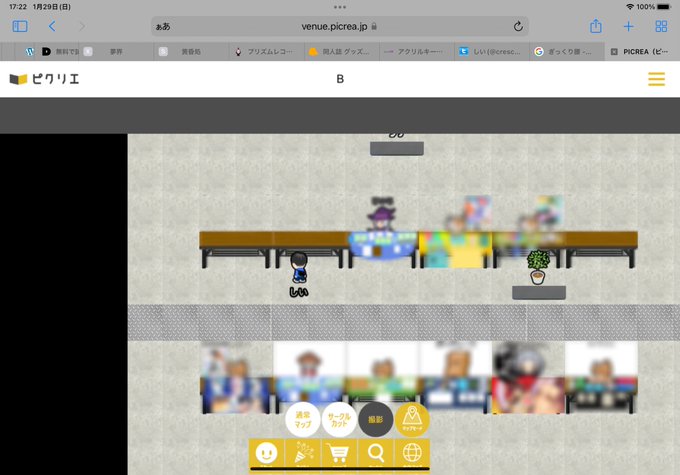Viewport: 680px width, 475px height.
Task: Tap the ぁあ reader options button
Action: (x=163, y=26)
